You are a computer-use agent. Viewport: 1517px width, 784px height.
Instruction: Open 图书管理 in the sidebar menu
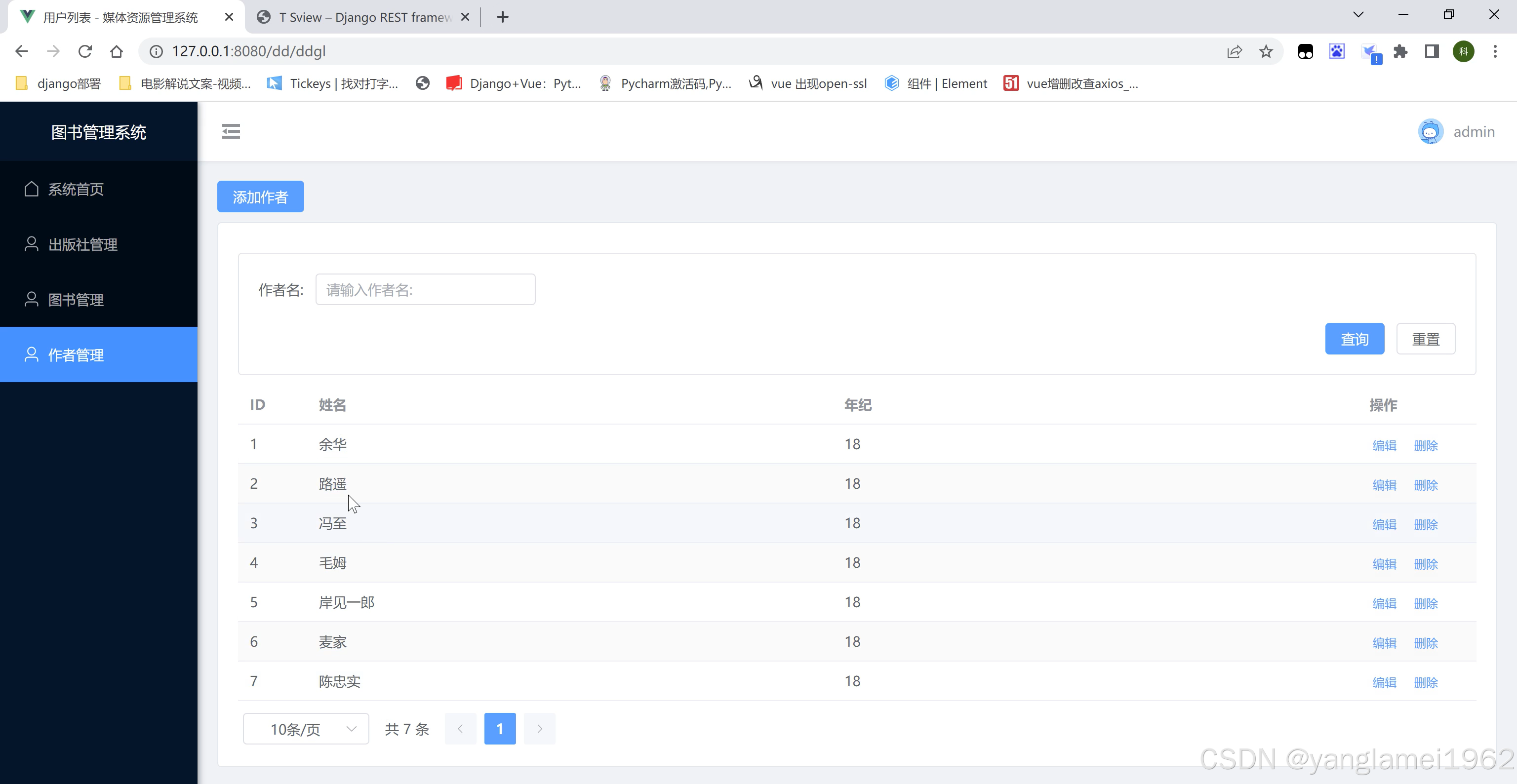coord(76,299)
